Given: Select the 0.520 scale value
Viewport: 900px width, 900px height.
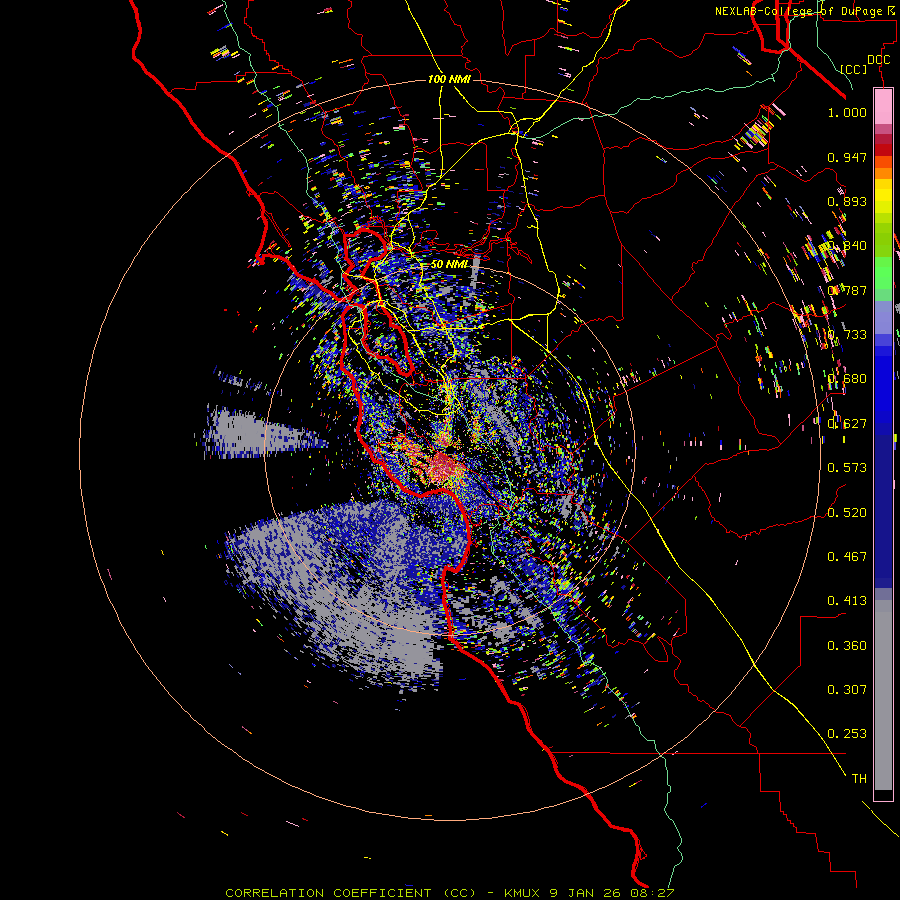Looking at the screenshot, I should [x=847, y=513].
